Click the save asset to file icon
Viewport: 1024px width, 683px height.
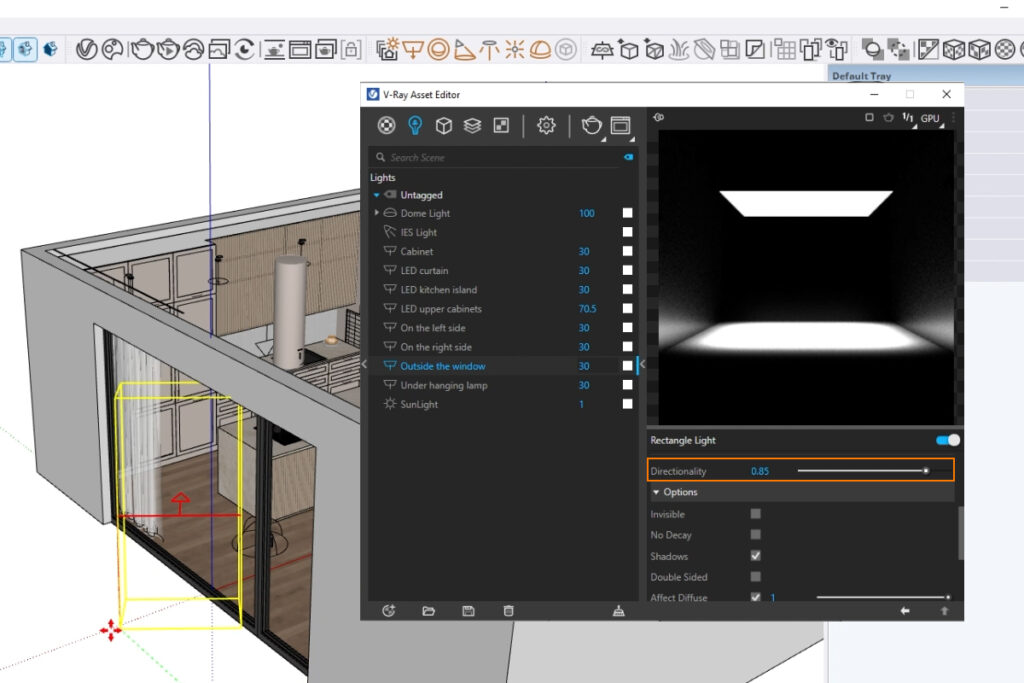tap(468, 611)
